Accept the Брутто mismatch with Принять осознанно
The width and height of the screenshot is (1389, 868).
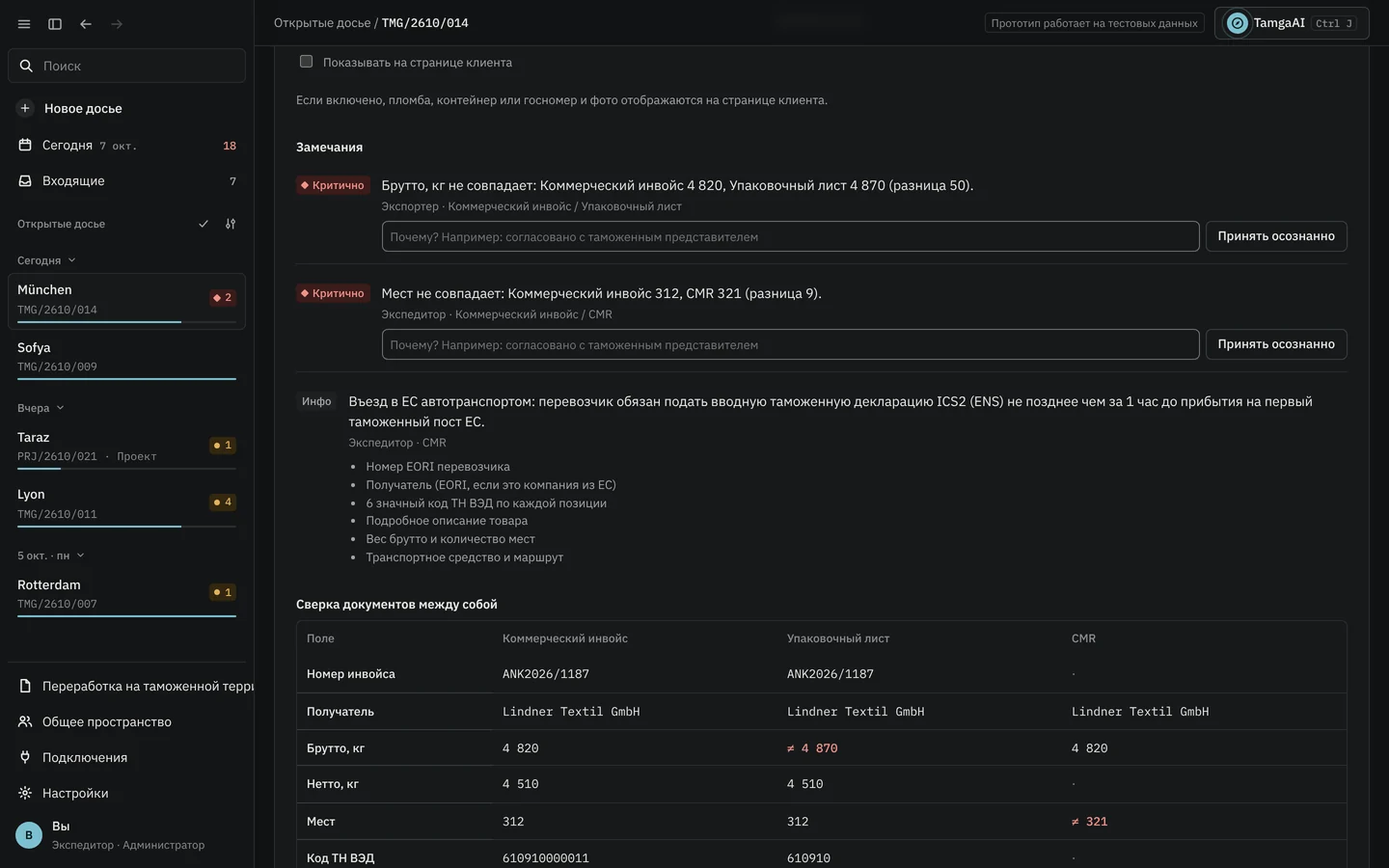(1276, 236)
